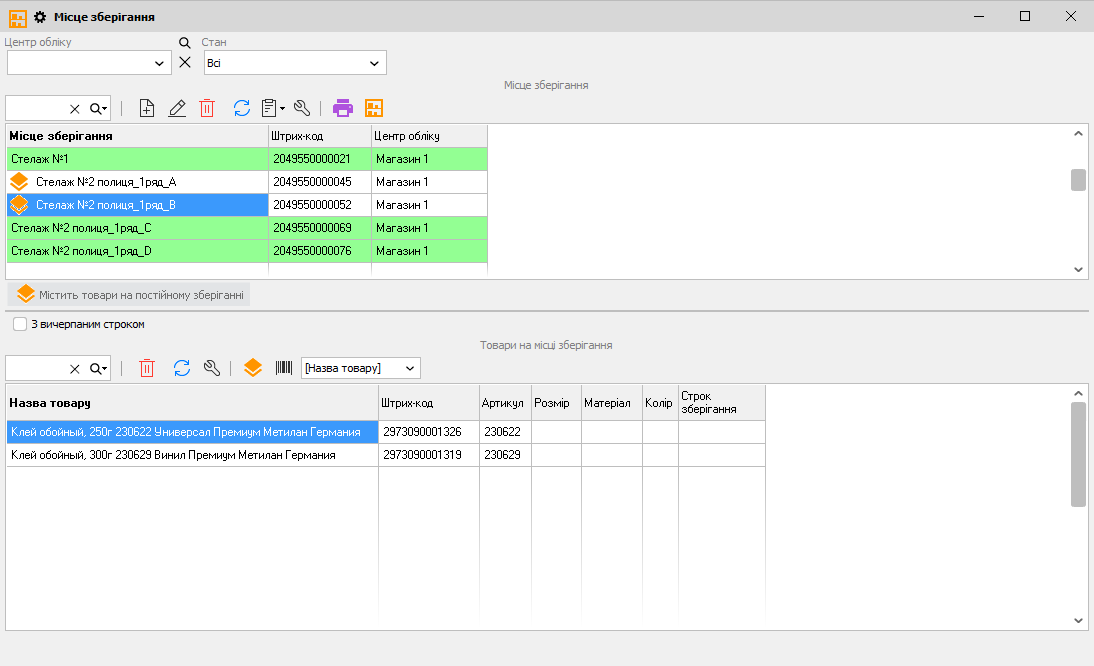The image size is (1094, 666).
Task: Click the upper storage search input field
Action: [x=36, y=109]
